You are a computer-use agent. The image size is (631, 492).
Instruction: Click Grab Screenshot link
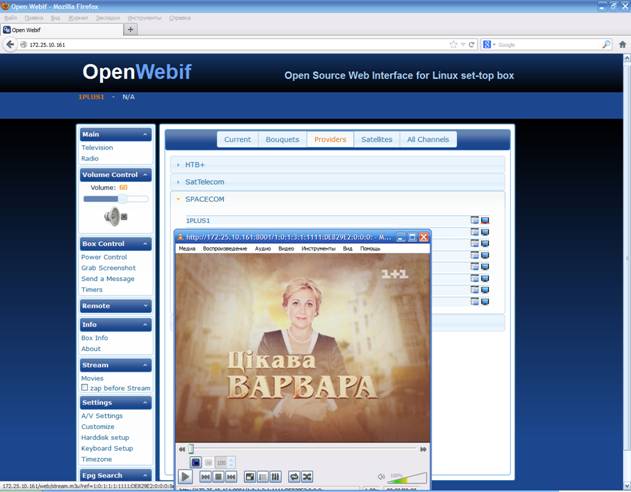tap(108, 268)
